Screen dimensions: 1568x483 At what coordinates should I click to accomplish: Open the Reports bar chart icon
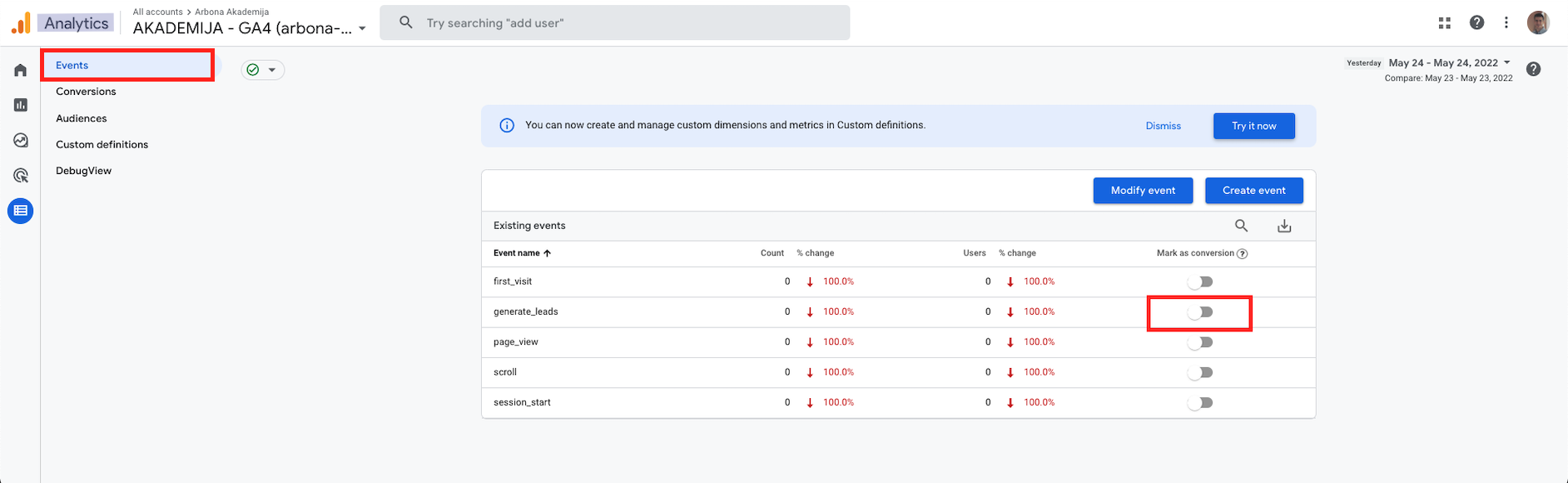pyautogui.click(x=21, y=105)
